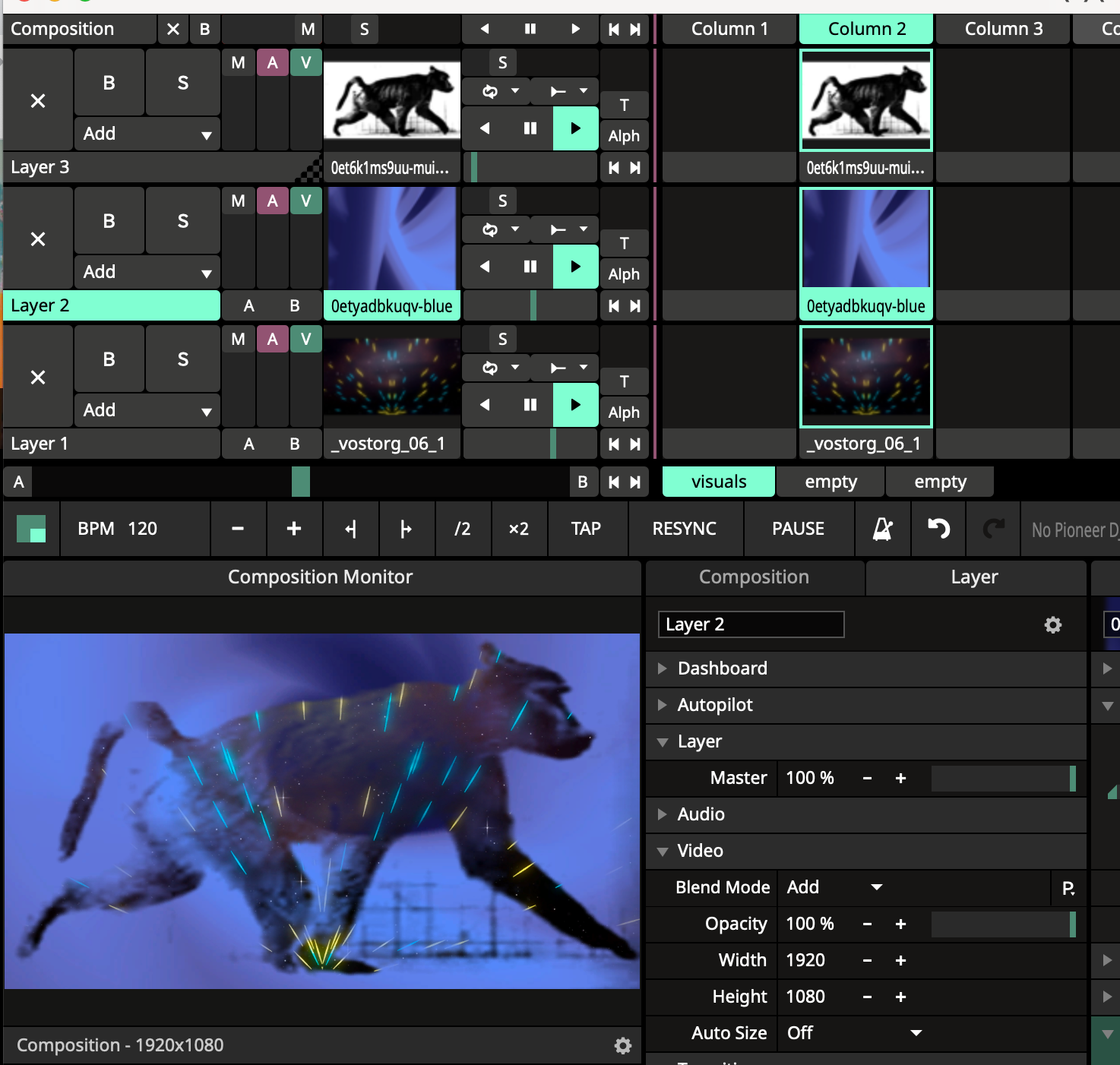
Task: Nudge BPM backward with the left bracket icon
Action: point(350,529)
